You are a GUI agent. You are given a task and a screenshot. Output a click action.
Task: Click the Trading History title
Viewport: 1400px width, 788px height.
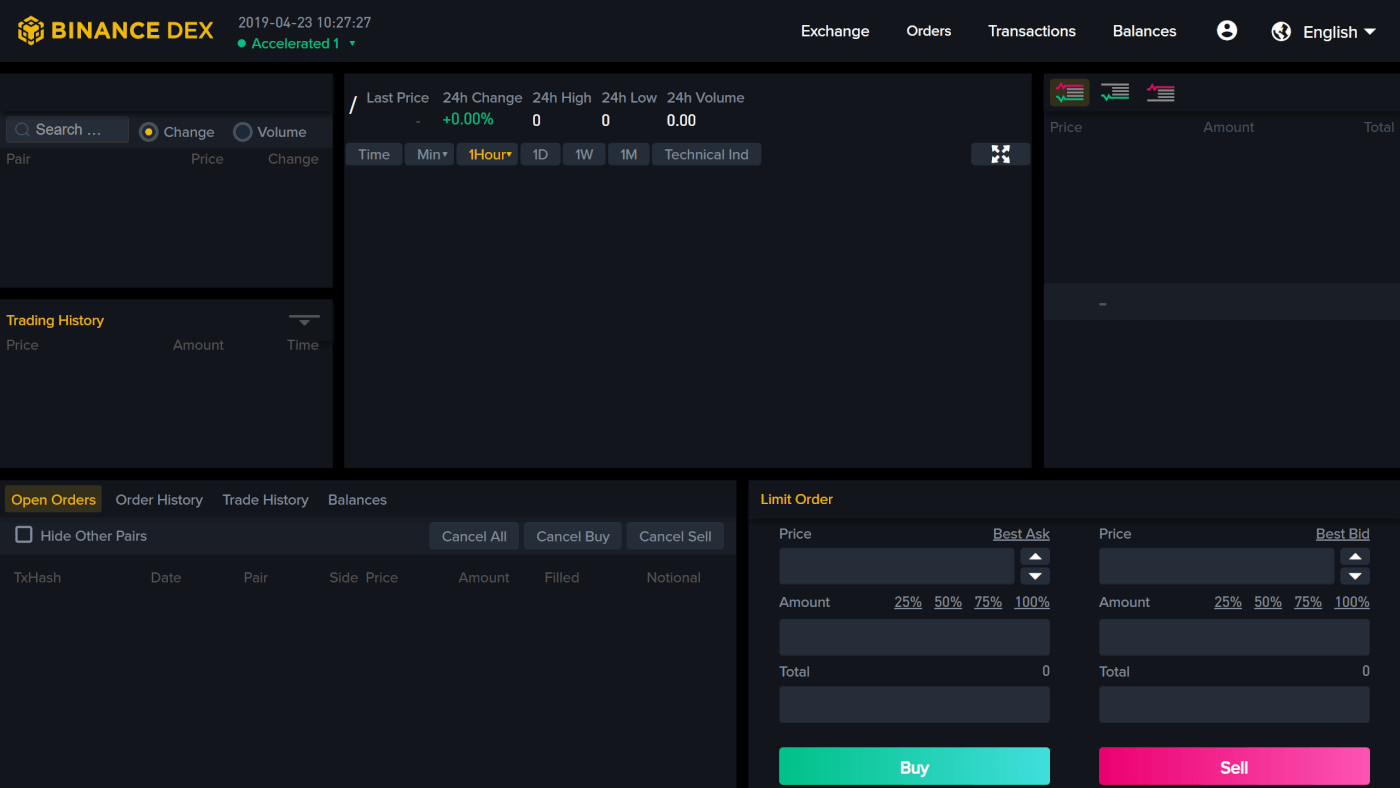click(55, 320)
